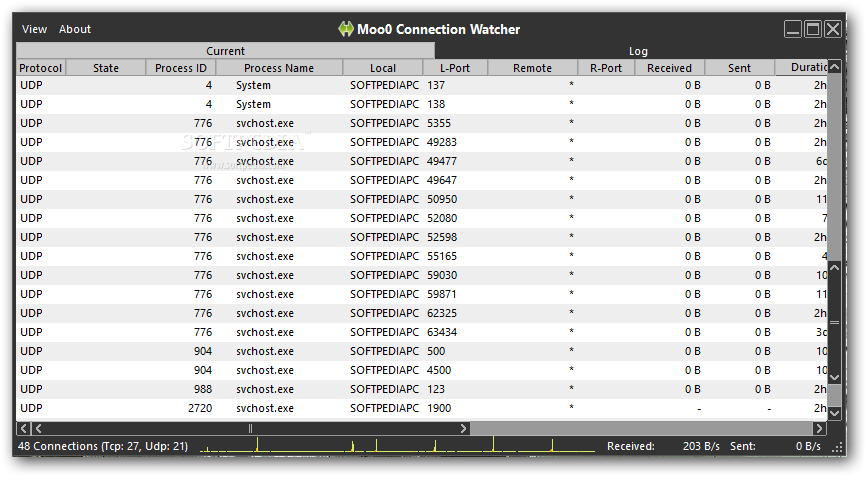Select svchost.exe row with port 49283
Screen dimensions: 867x477
click(422, 142)
